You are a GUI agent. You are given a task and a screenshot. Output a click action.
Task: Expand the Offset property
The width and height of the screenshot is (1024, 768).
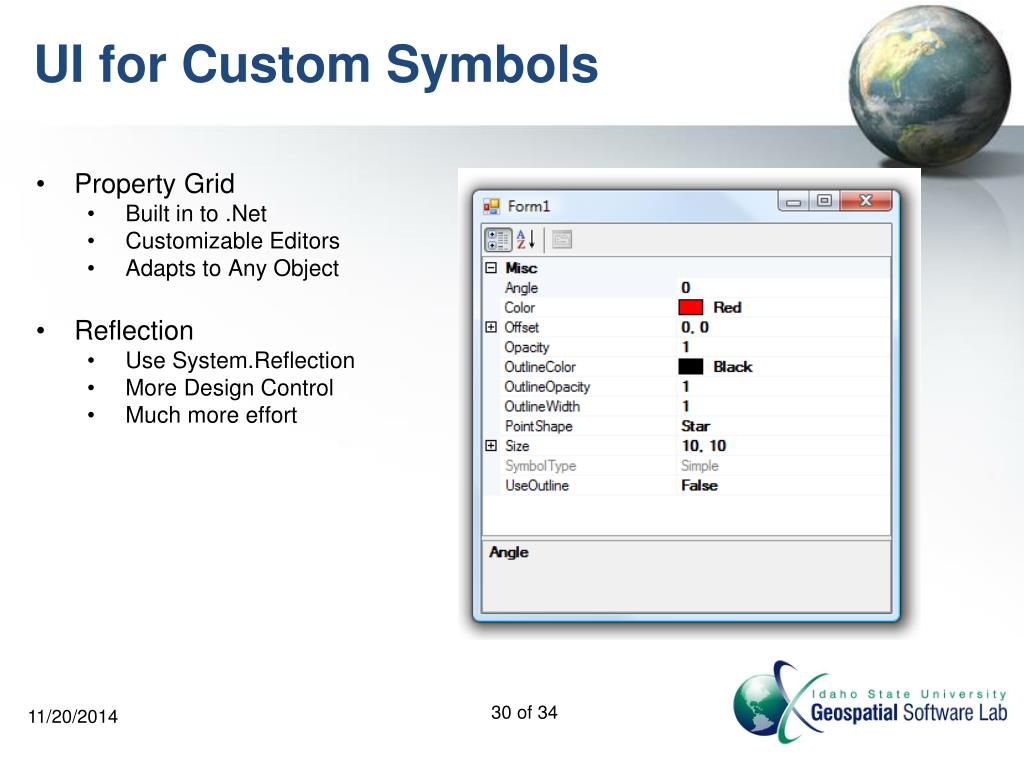coord(491,327)
